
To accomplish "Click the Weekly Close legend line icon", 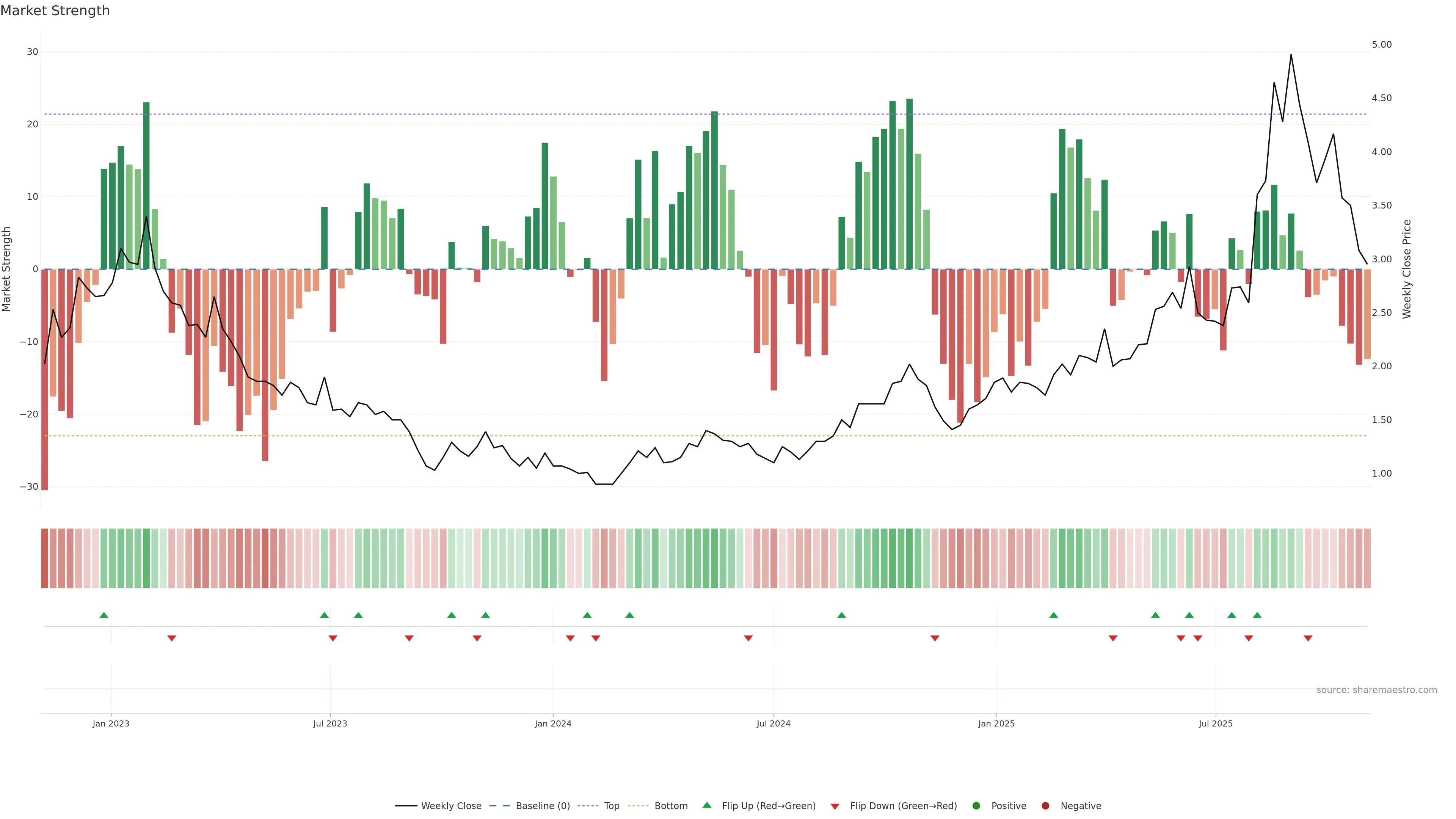I will coord(406,806).
